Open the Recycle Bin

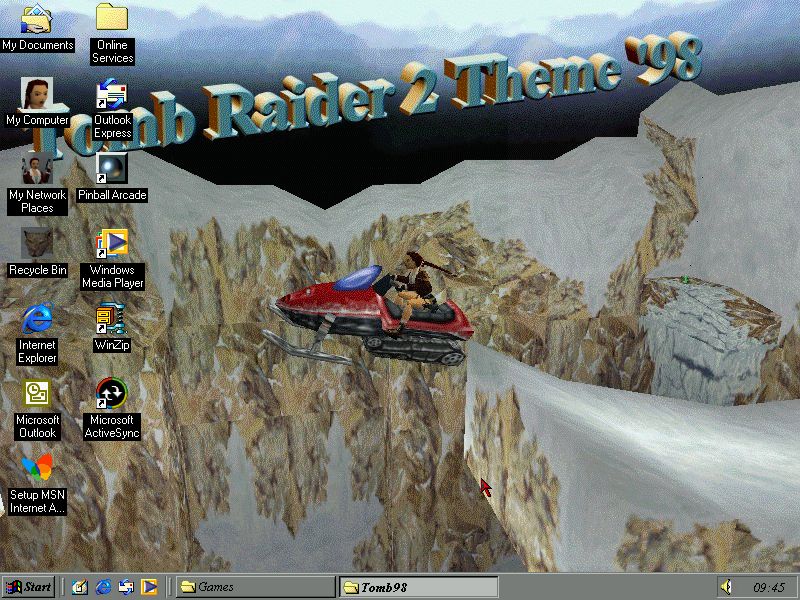(37, 245)
